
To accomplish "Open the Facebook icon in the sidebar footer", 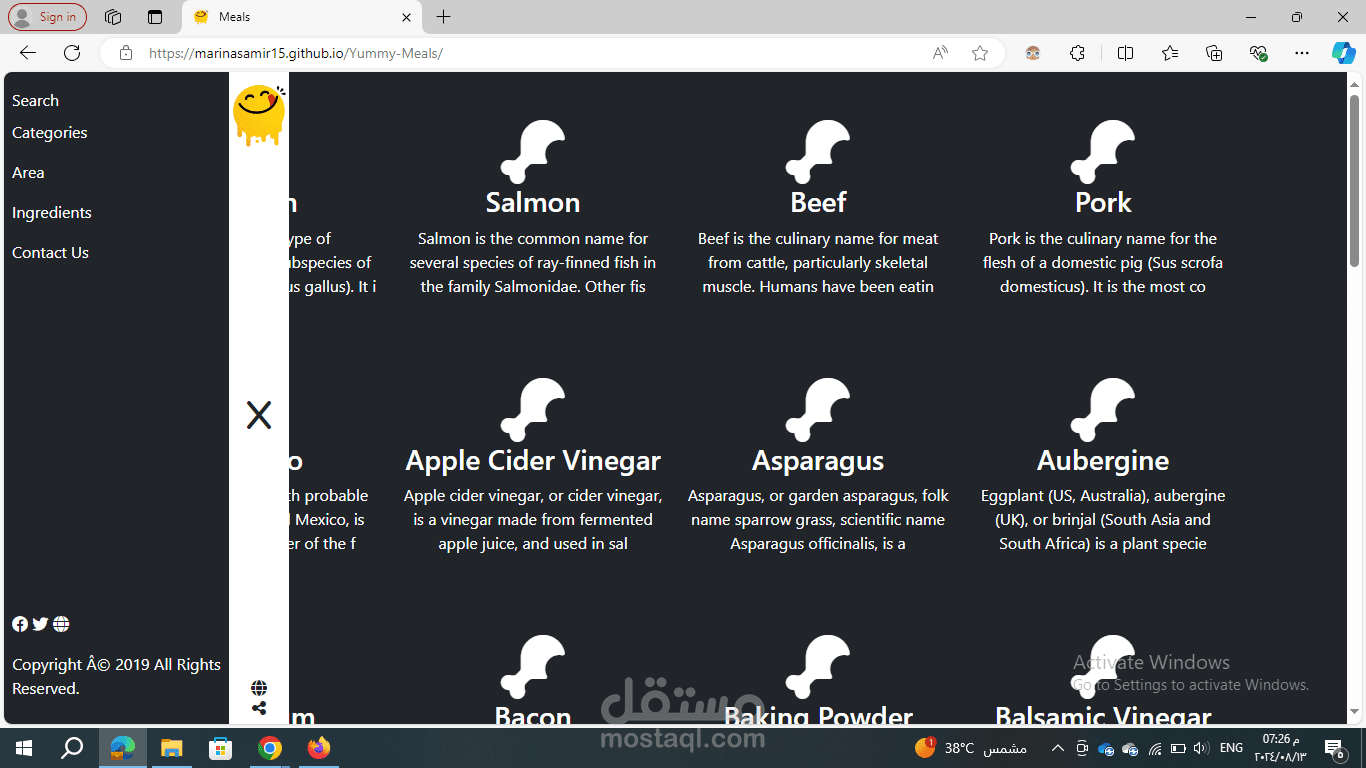I will click(x=20, y=624).
